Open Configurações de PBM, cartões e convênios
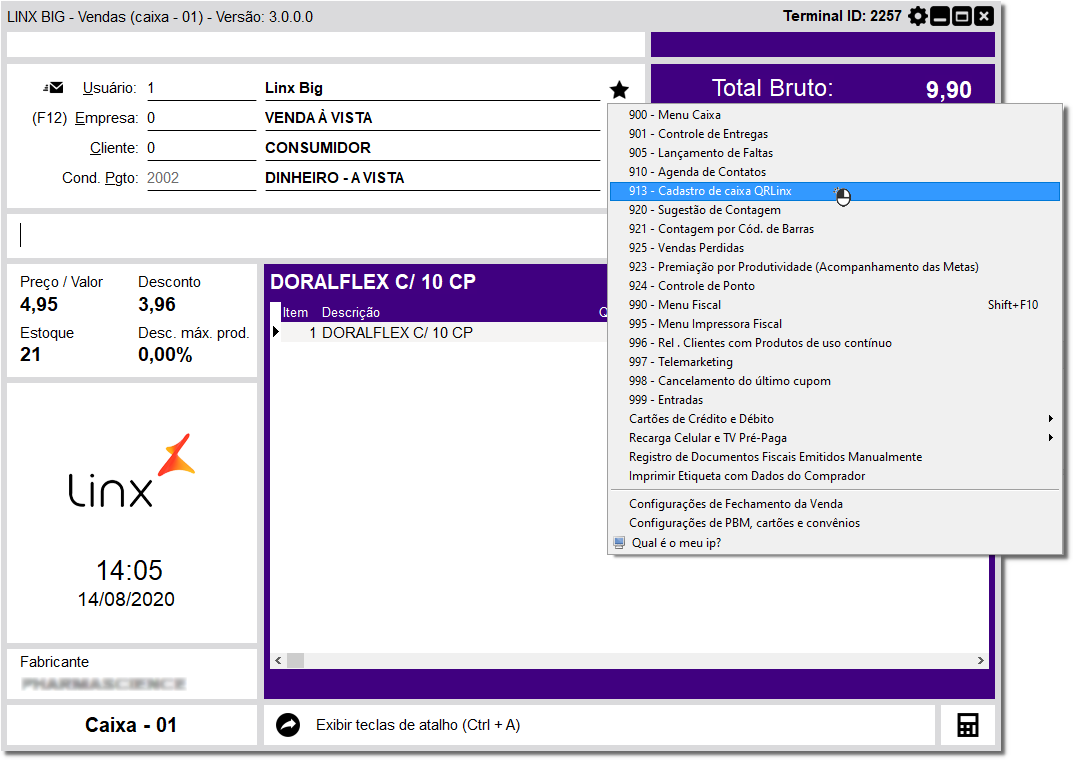The image size is (1073, 760). 834,523
